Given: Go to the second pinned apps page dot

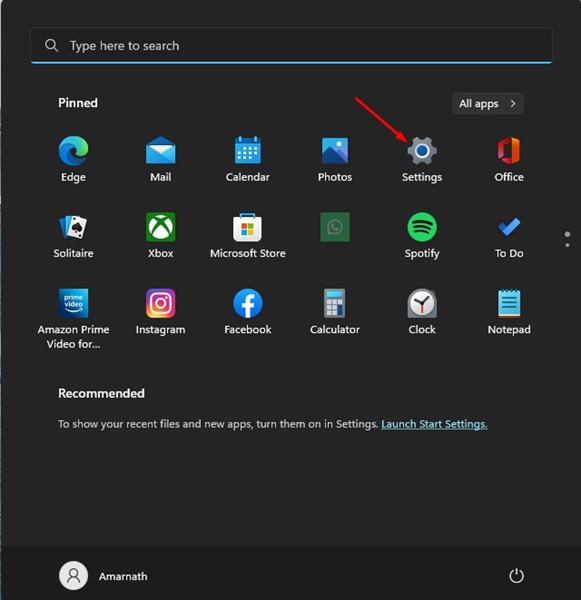Looking at the screenshot, I should click(x=567, y=245).
